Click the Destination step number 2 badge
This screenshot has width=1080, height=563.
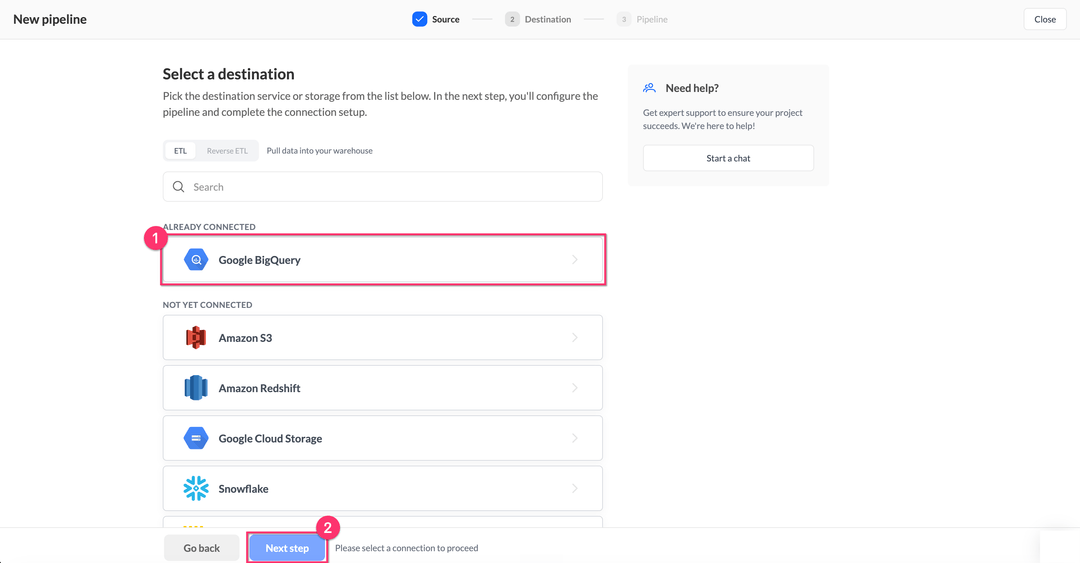pos(512,19)
